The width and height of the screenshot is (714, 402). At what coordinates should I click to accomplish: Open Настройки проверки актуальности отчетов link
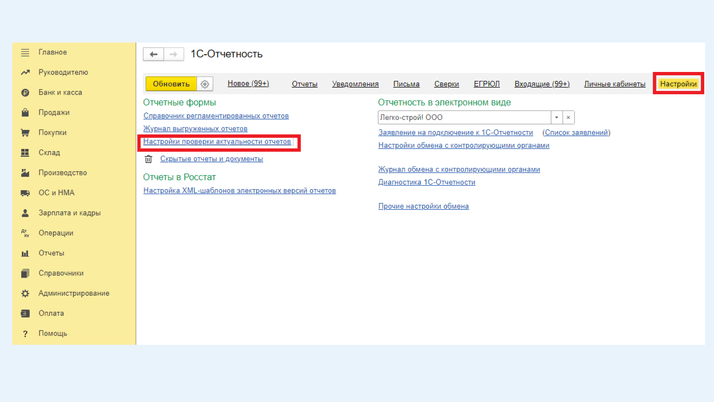[217, 142]
